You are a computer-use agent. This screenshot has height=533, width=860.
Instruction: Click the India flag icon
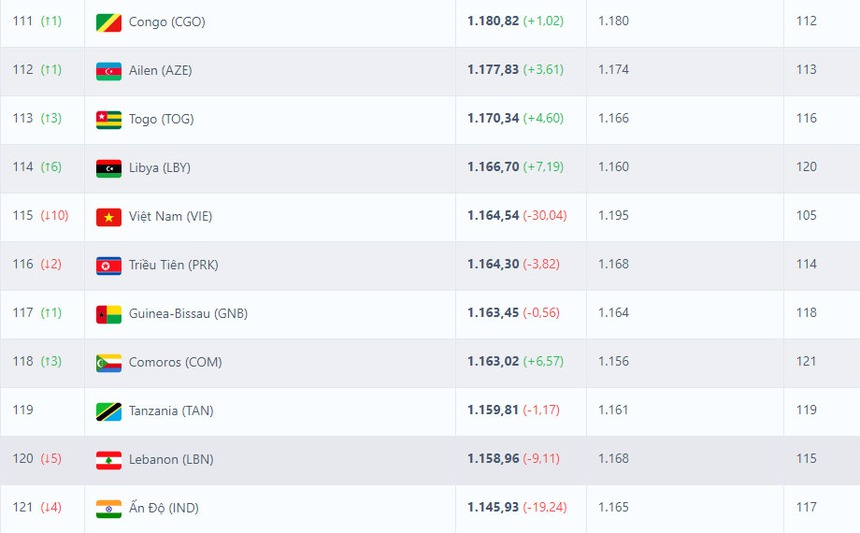tap(108, 508)
